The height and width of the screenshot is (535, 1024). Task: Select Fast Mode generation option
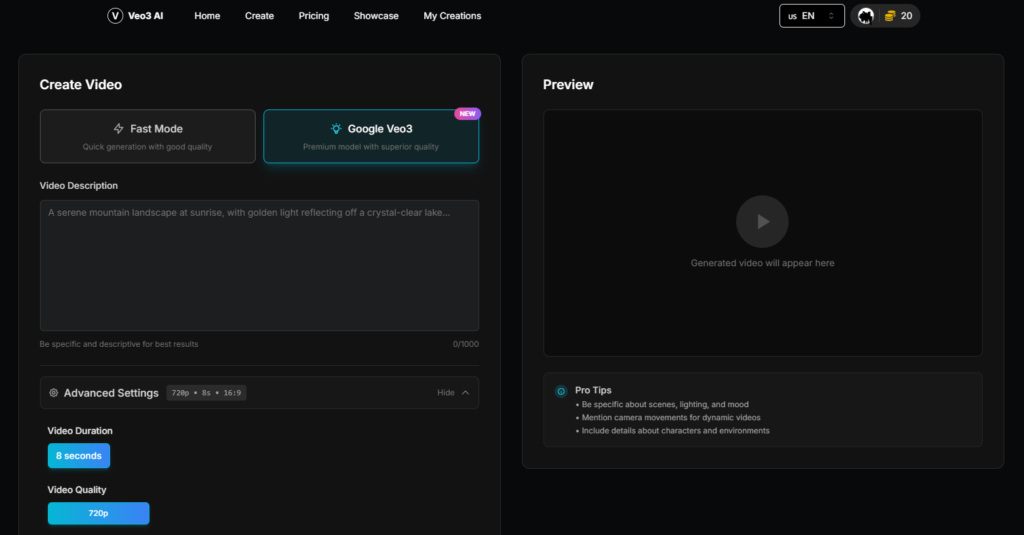[x=148, y=136]
